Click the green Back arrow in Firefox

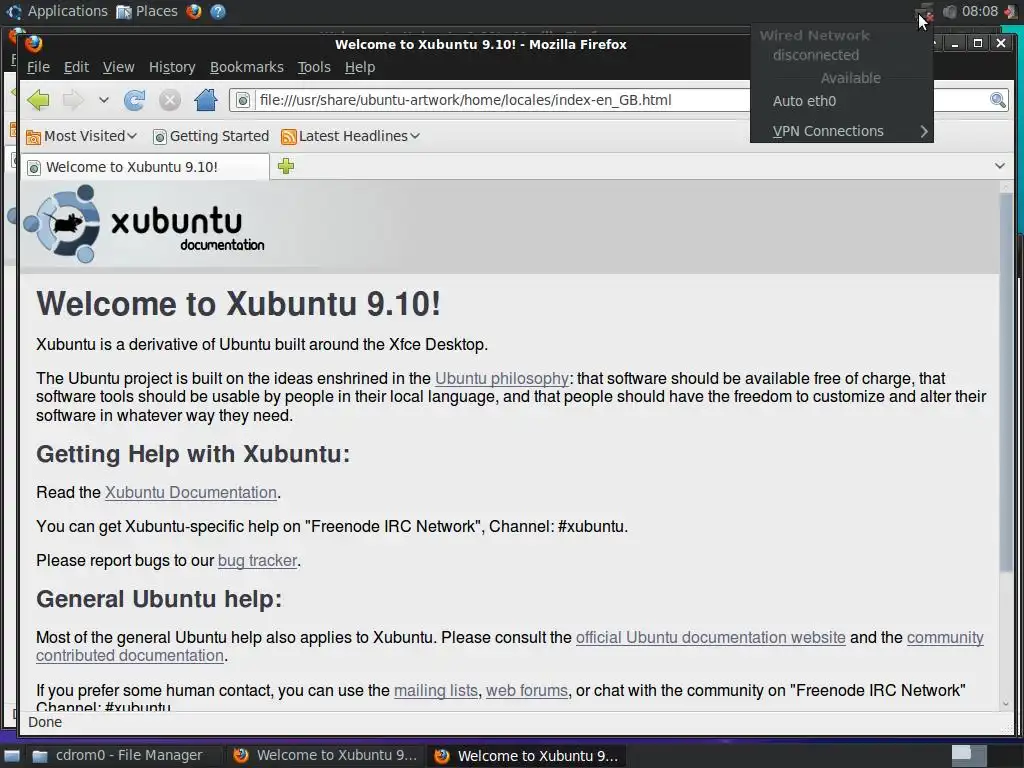point(39,100)
